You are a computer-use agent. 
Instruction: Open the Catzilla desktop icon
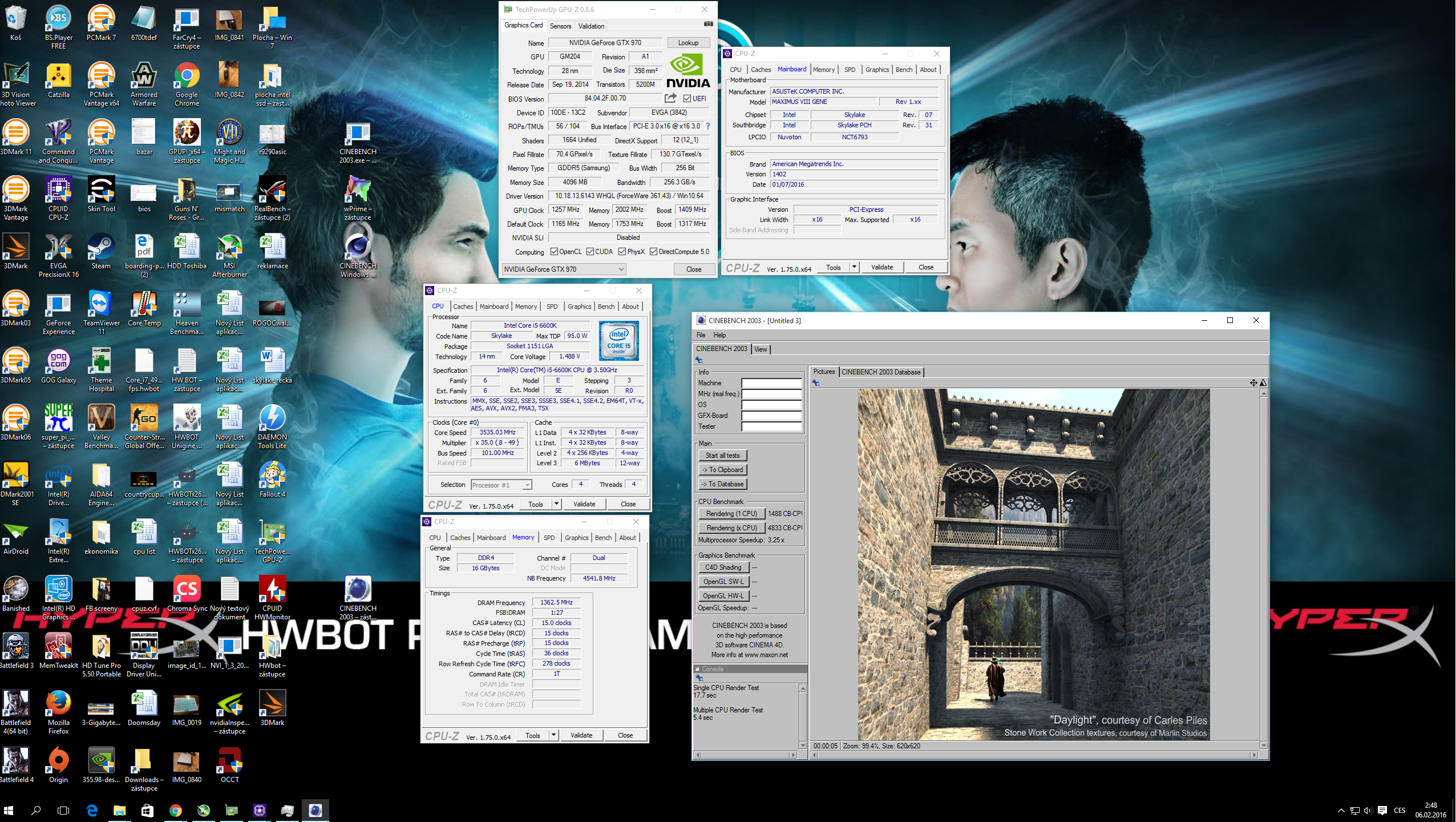pyautogui.click(x=58, y=80)
